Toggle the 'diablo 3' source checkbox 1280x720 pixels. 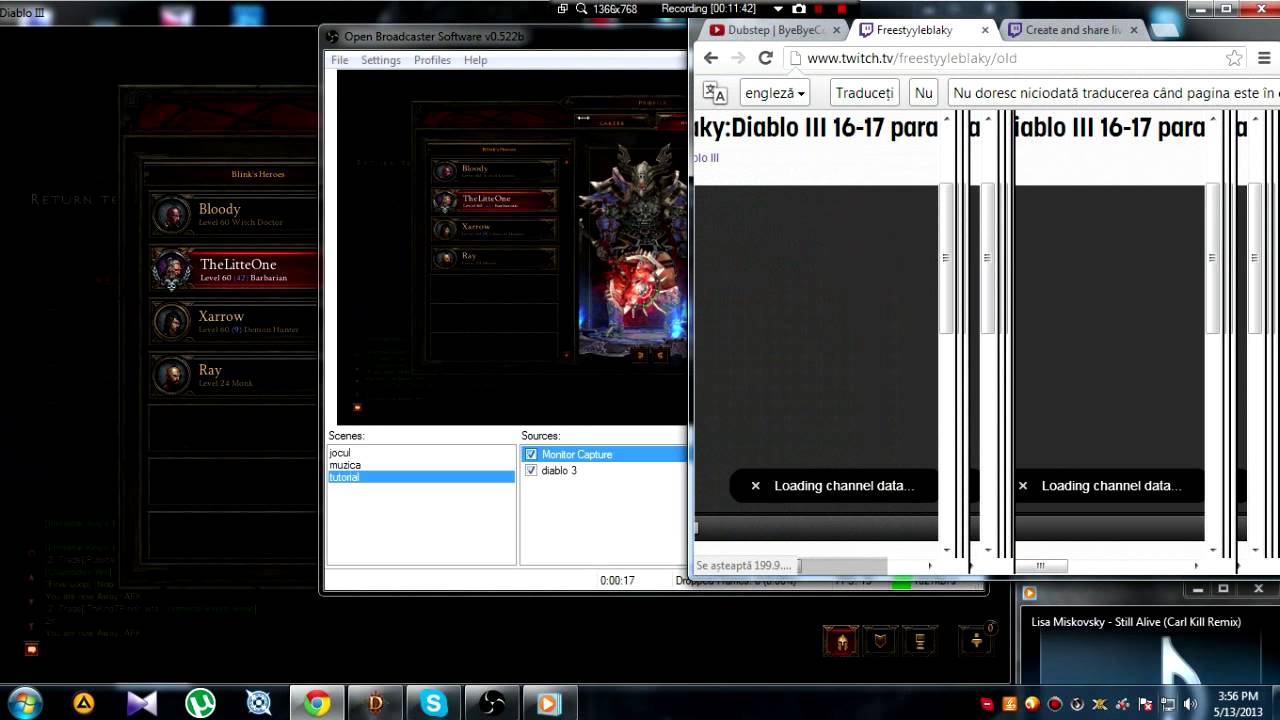tap(531, 470)
